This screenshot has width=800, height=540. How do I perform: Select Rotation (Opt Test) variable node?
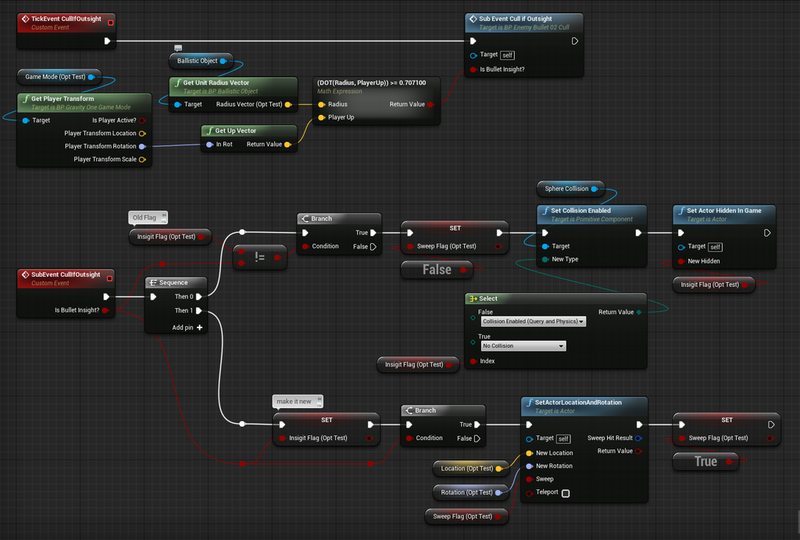point(471,493)
